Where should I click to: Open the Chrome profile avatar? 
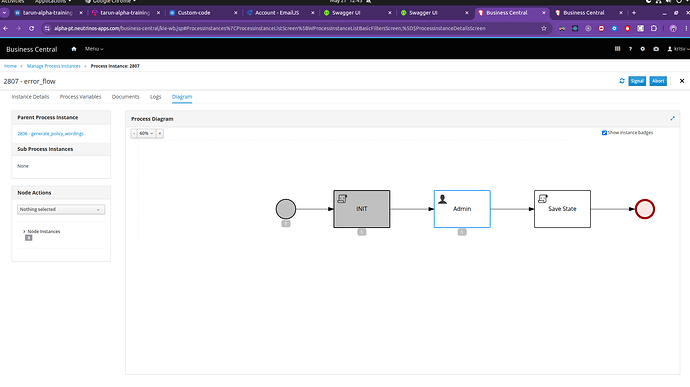click(x=673, y=28)
